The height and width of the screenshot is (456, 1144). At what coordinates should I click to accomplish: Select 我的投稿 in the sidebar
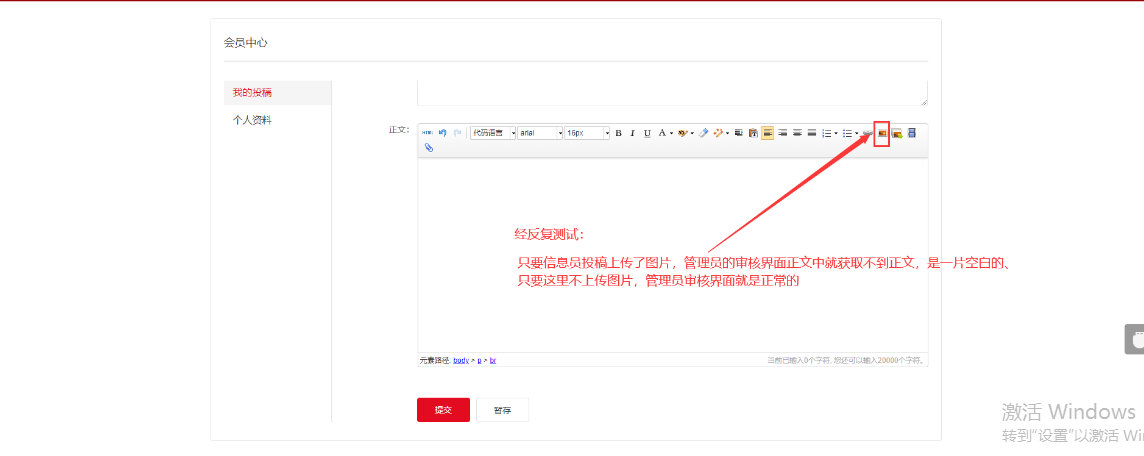coord(252,93)
